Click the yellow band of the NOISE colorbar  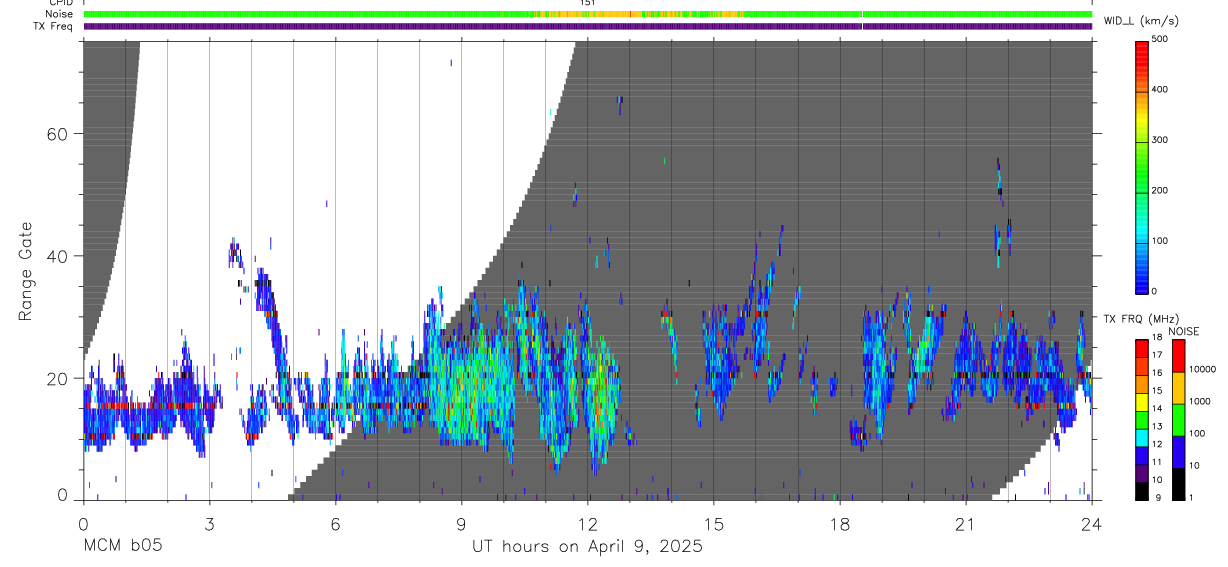pos(1178,388)
